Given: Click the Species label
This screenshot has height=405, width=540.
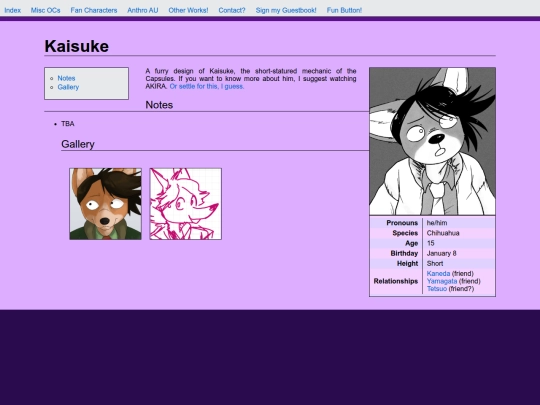Looking at the screenshot, I should [x=405, y=233].
